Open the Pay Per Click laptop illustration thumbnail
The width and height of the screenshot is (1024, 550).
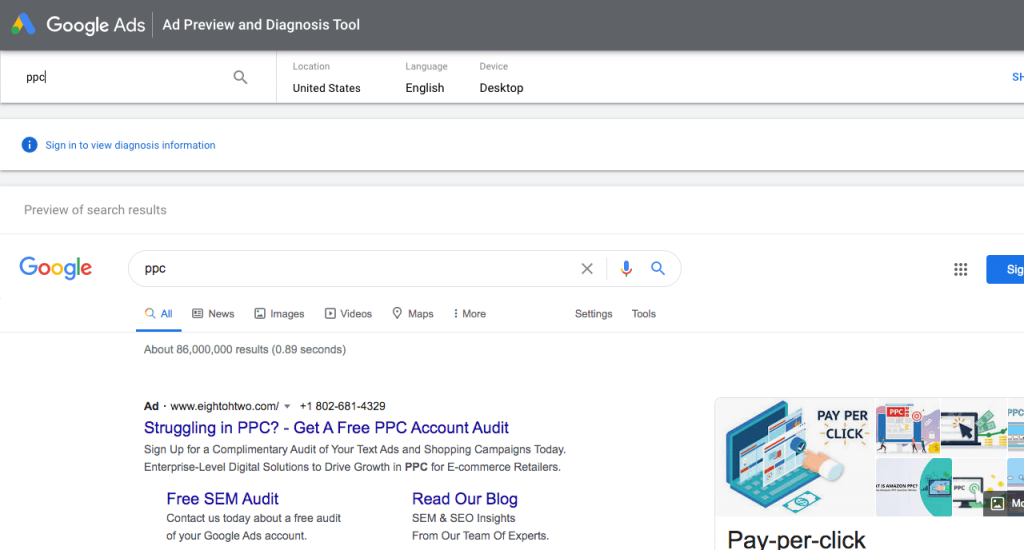pyautogui.click(x=795, y=457)
